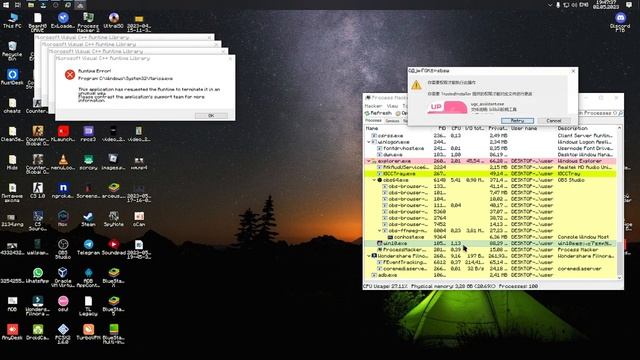The width and height of the screenshot is (640, 360).
Task: Click Cancel in the permission dialog
Action: [553, 121]
